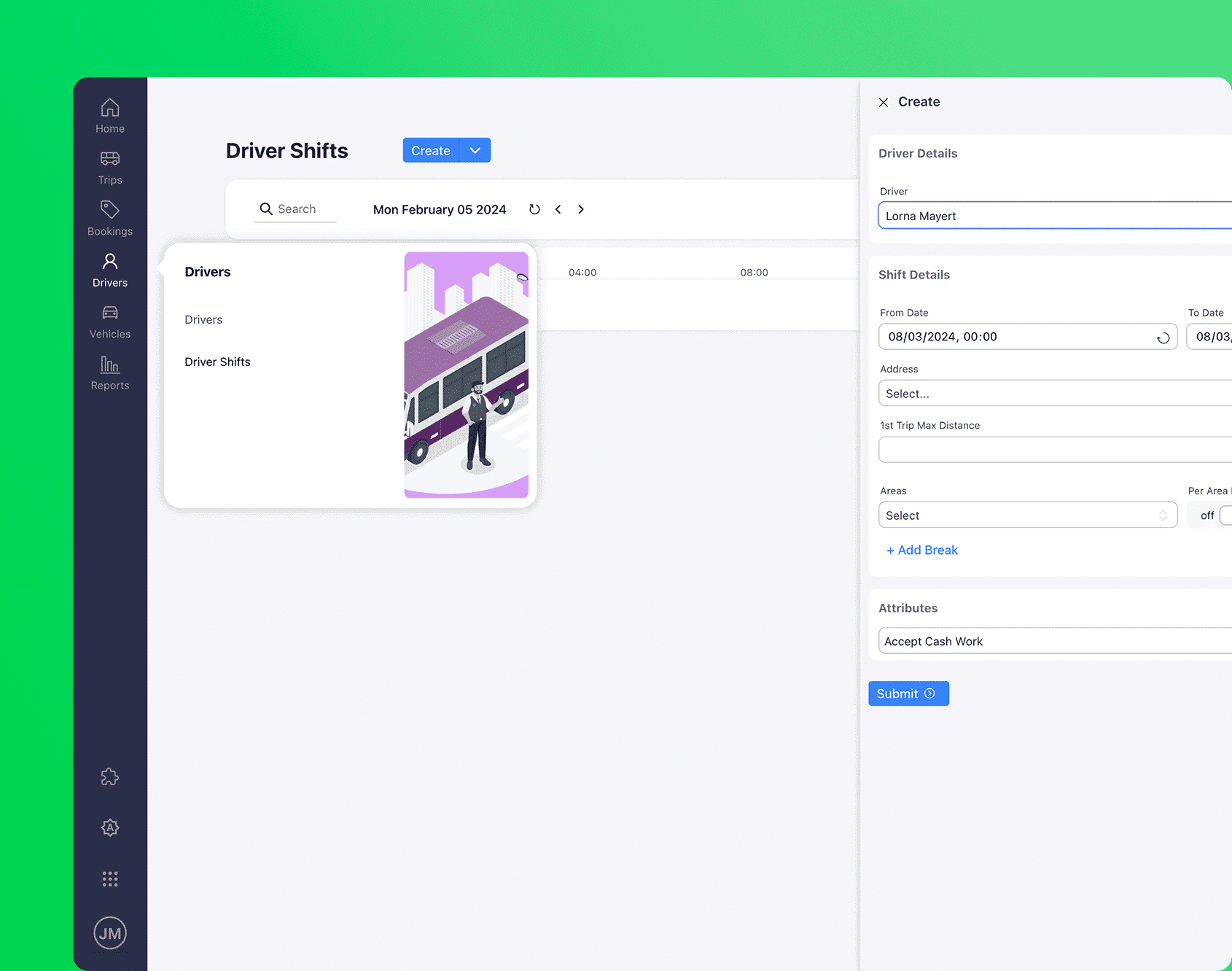Open the Driver field with Lorna Mayert
1232x971 pixels.
[1055, 216]
